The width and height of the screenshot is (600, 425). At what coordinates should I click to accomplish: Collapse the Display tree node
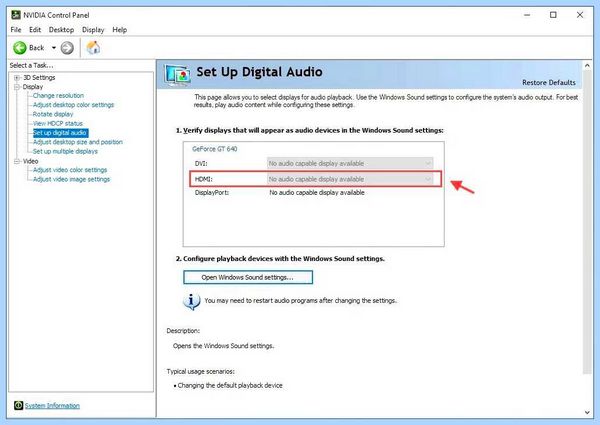pyautogui.click(x=17, y=87)
